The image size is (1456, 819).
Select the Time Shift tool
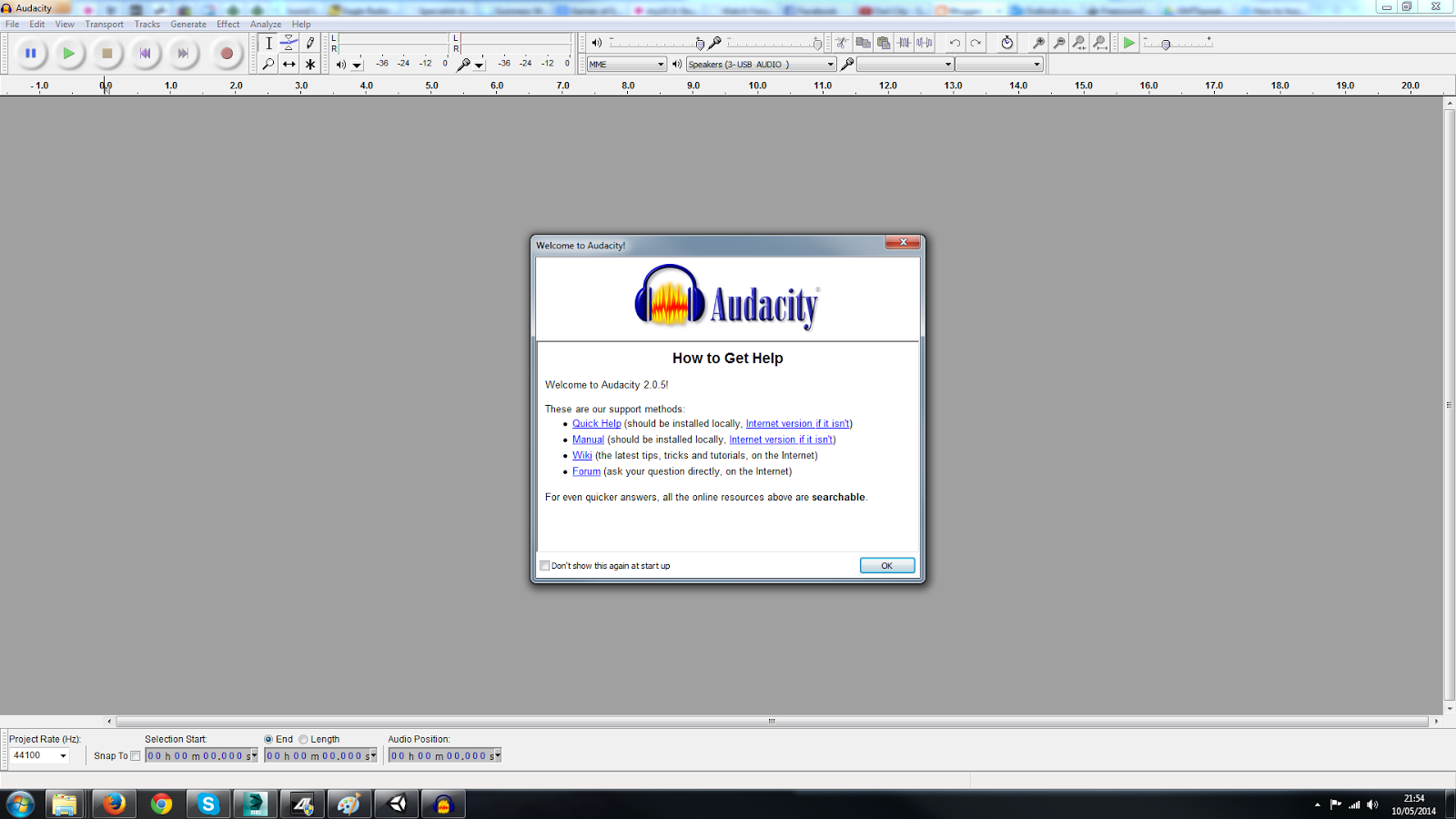(x=289, y=64)
